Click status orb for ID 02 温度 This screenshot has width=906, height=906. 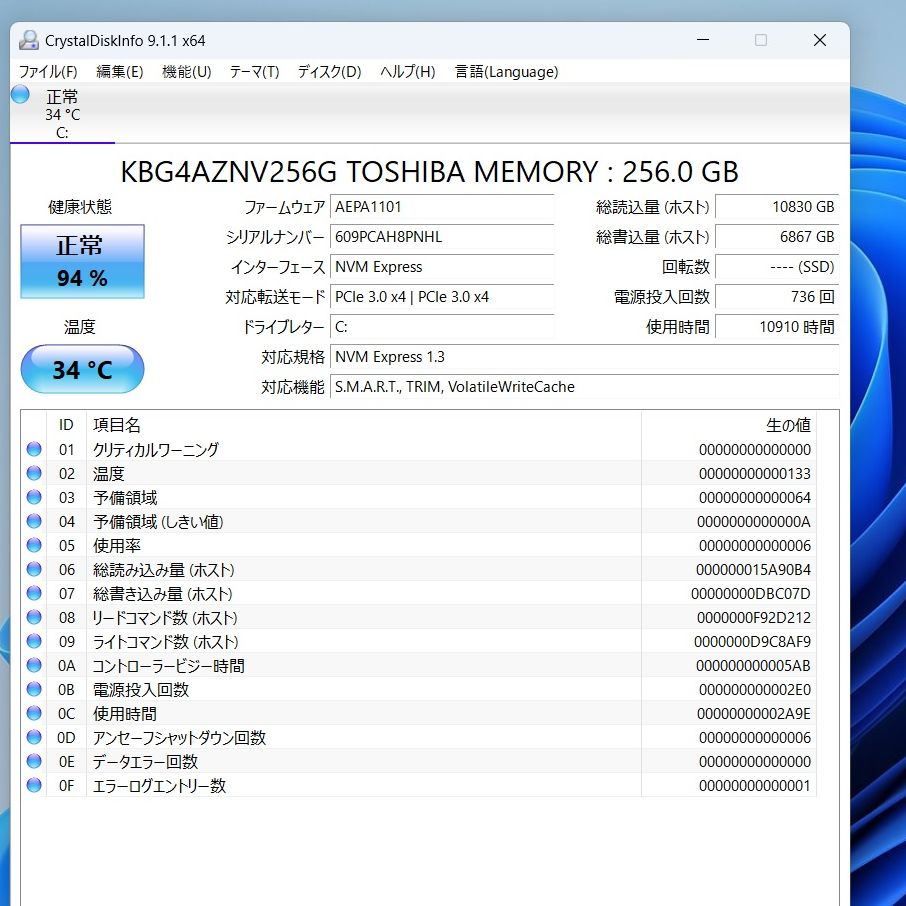click(x=34, y=473)
